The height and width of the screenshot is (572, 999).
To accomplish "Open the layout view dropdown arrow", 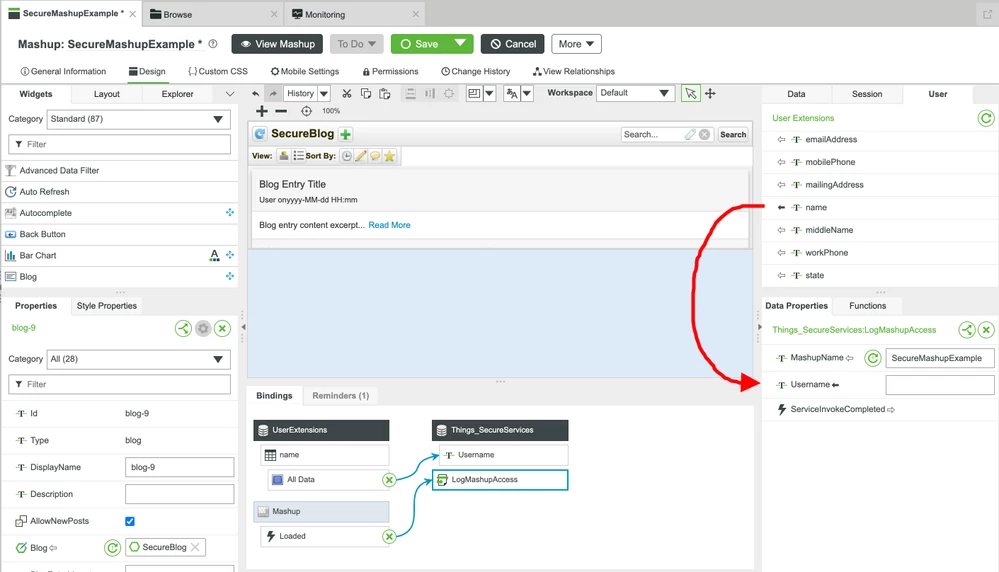I will pos(489,94).
